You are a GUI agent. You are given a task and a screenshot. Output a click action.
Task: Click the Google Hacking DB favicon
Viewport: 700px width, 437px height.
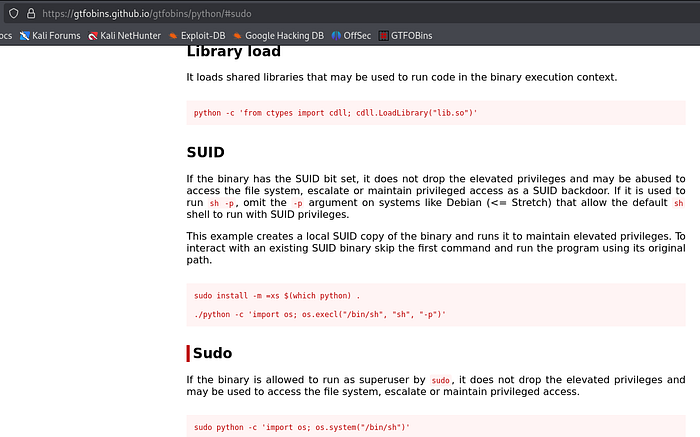[x=238, y=36]
